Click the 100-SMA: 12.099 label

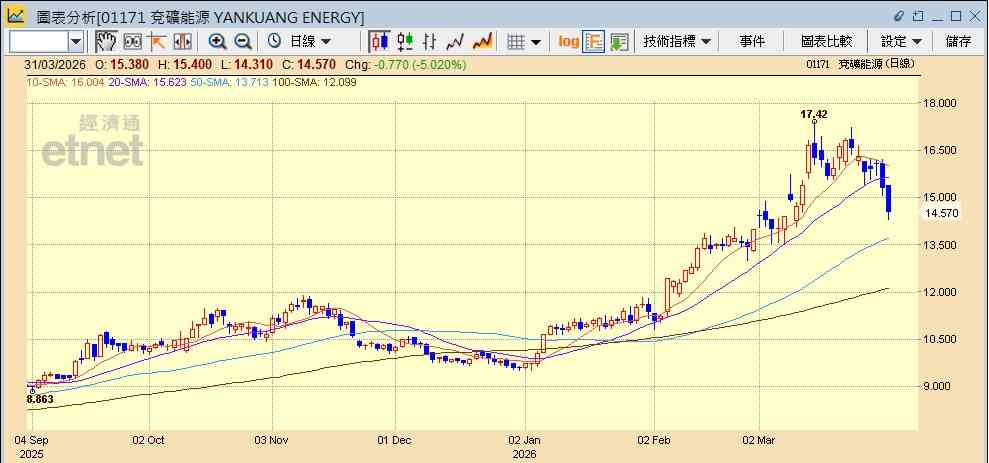pos(314,82)
